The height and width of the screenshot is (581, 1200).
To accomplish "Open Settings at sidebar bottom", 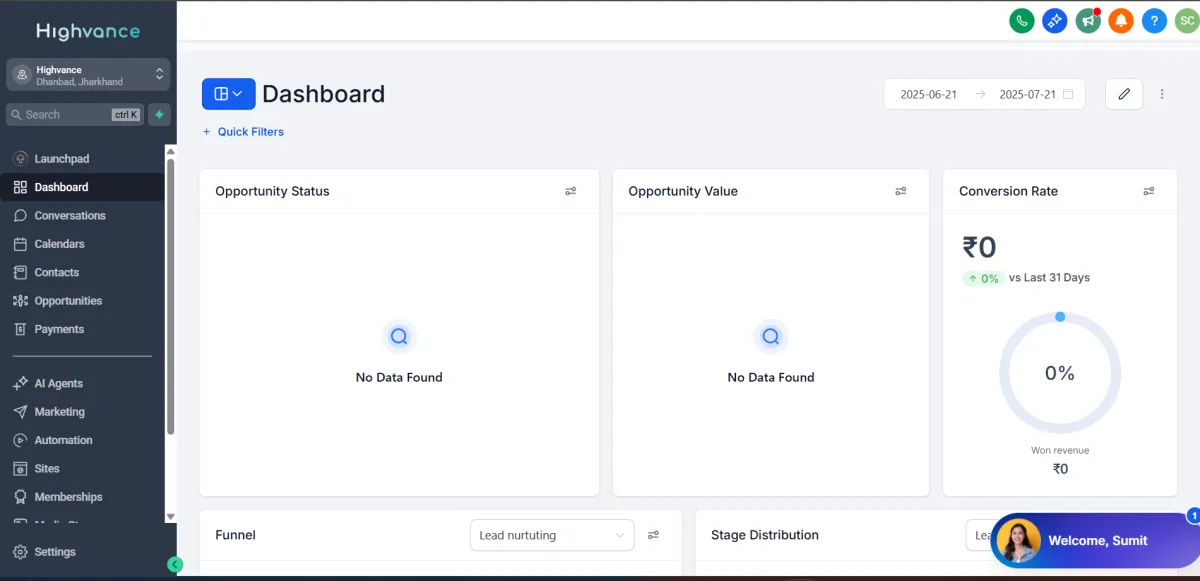I will (54, 552).
